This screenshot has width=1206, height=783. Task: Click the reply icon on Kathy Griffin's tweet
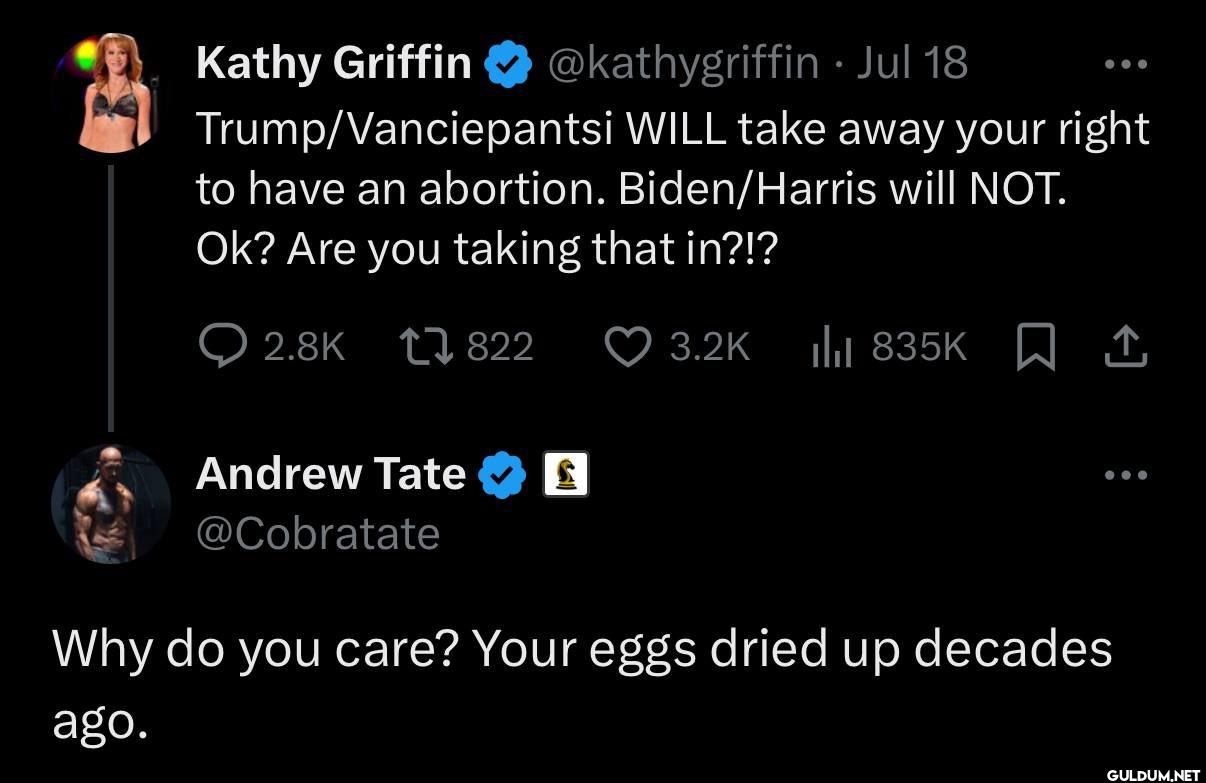click(x=220, y=346)
